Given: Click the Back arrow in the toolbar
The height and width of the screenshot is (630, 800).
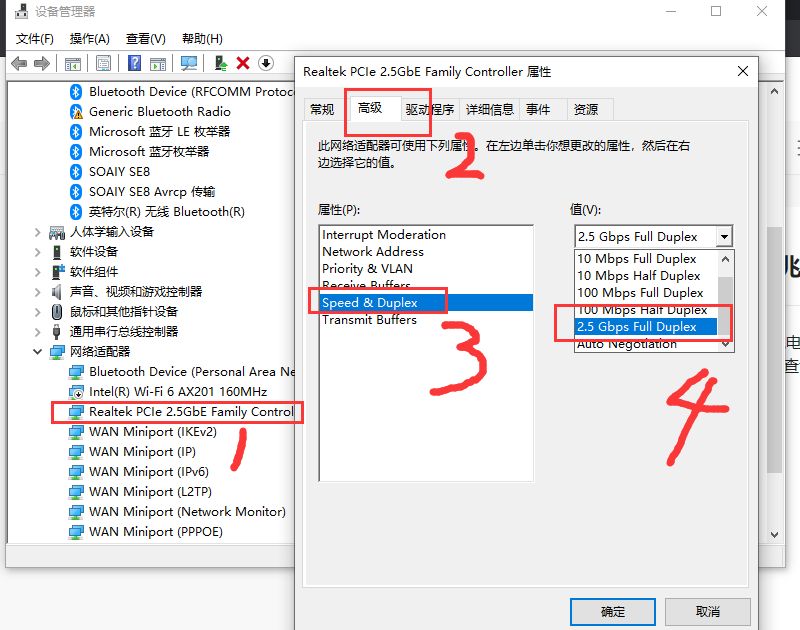Looking at the screenshot, I should (x=19, y=63).
